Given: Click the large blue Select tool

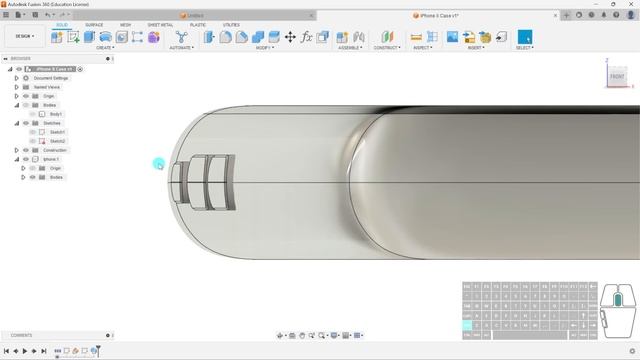Looking at the screenshot, I should tap(524, 37).
